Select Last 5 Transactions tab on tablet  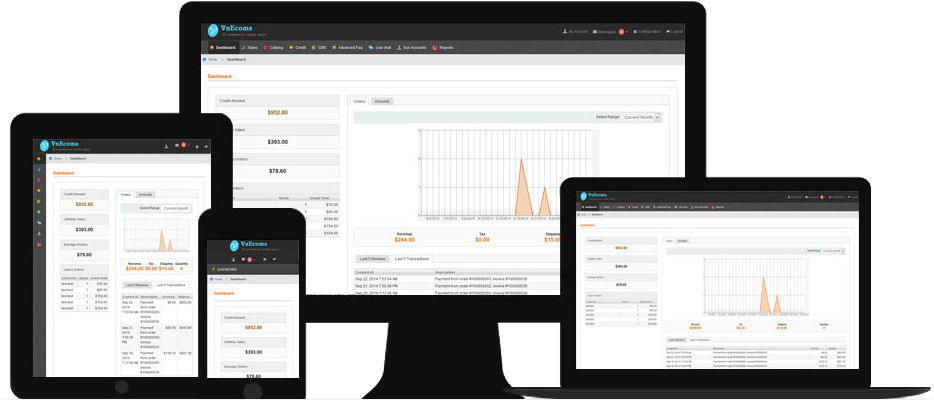[170, 285]
